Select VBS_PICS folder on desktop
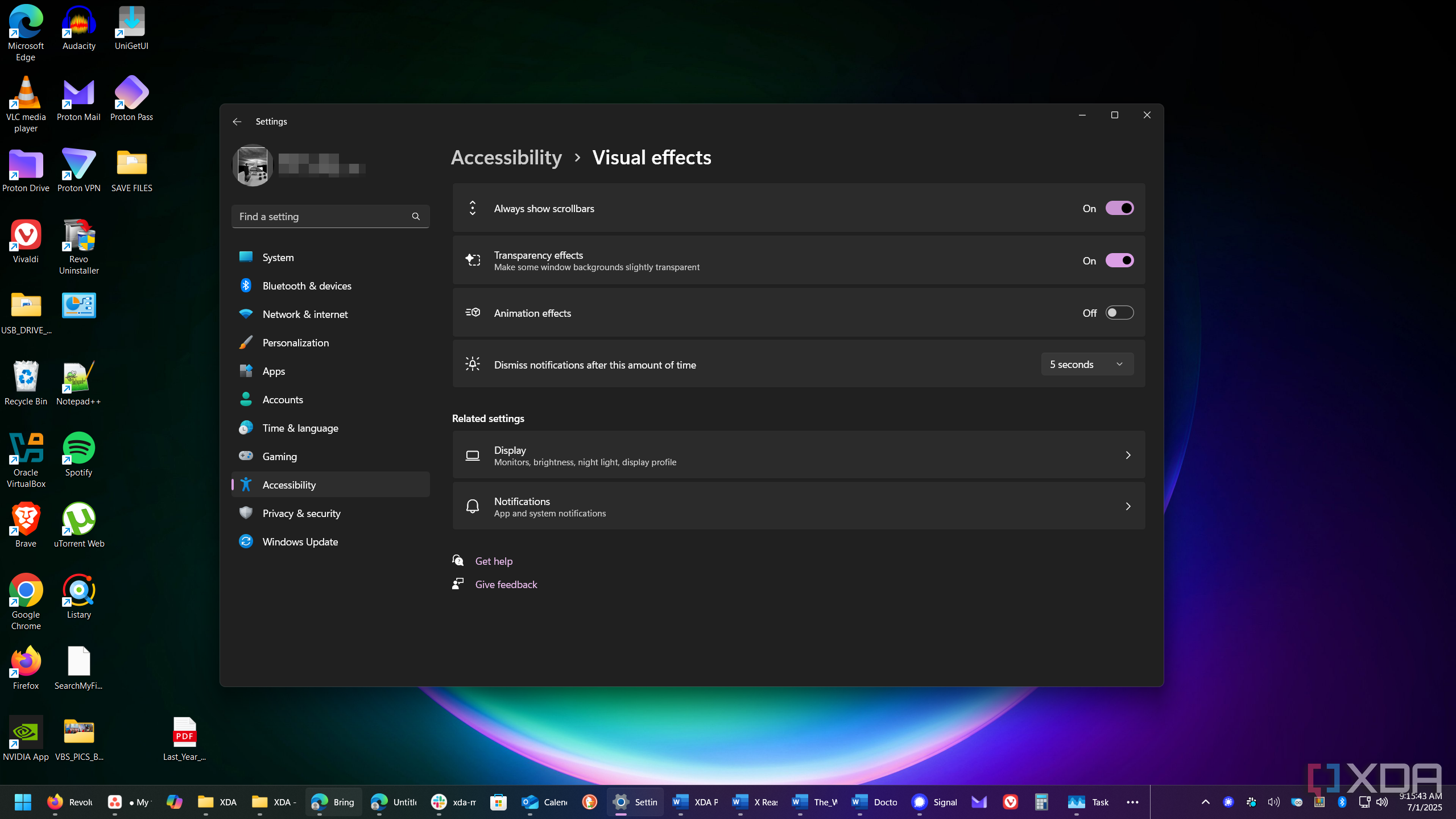Screen dimensions: 1456x819 [x=78, y=739]
